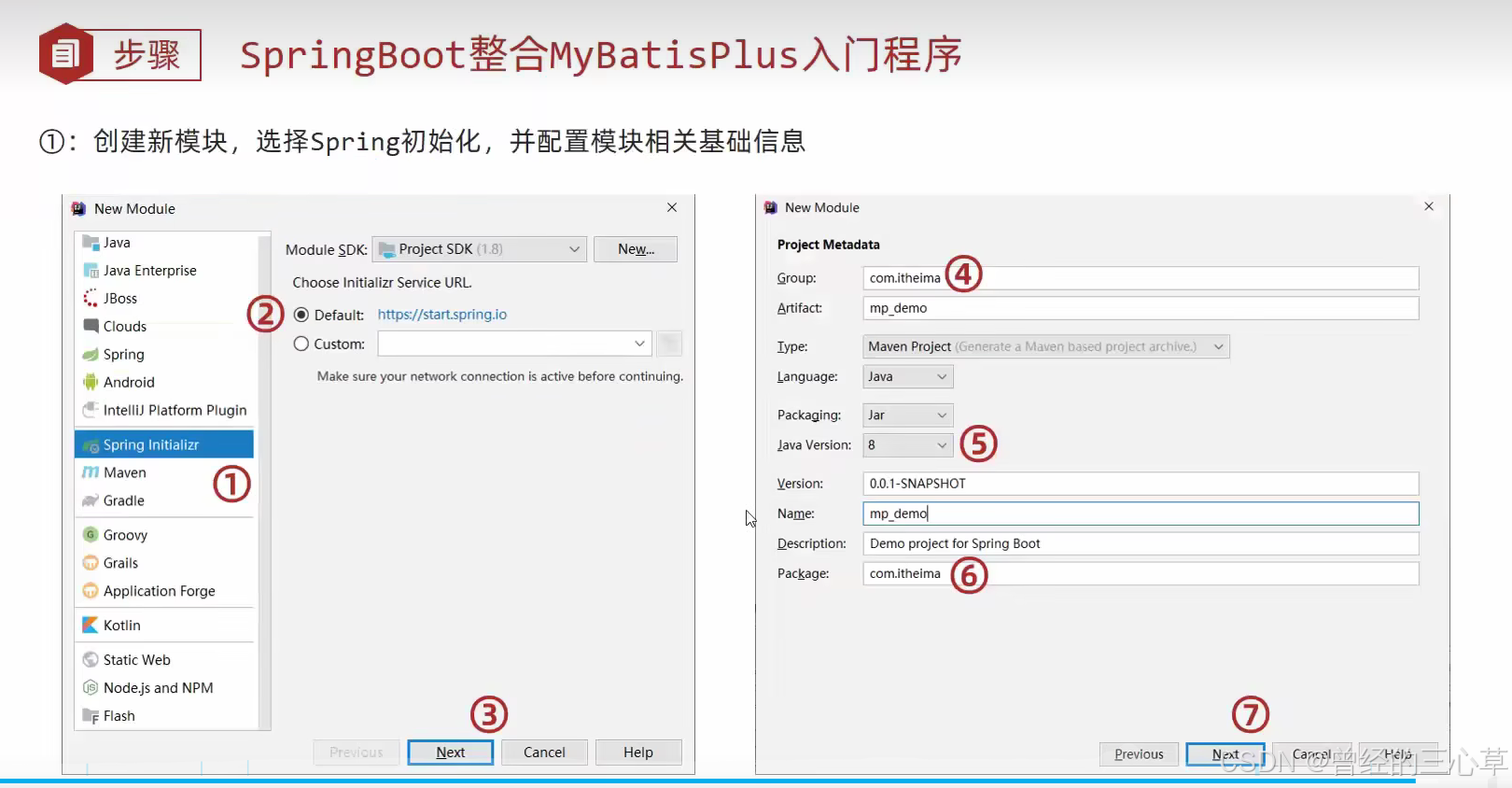Click the Version input field
Image resolution: width=1512 pixels, height=788 pixels.
tap(1141, 484)
